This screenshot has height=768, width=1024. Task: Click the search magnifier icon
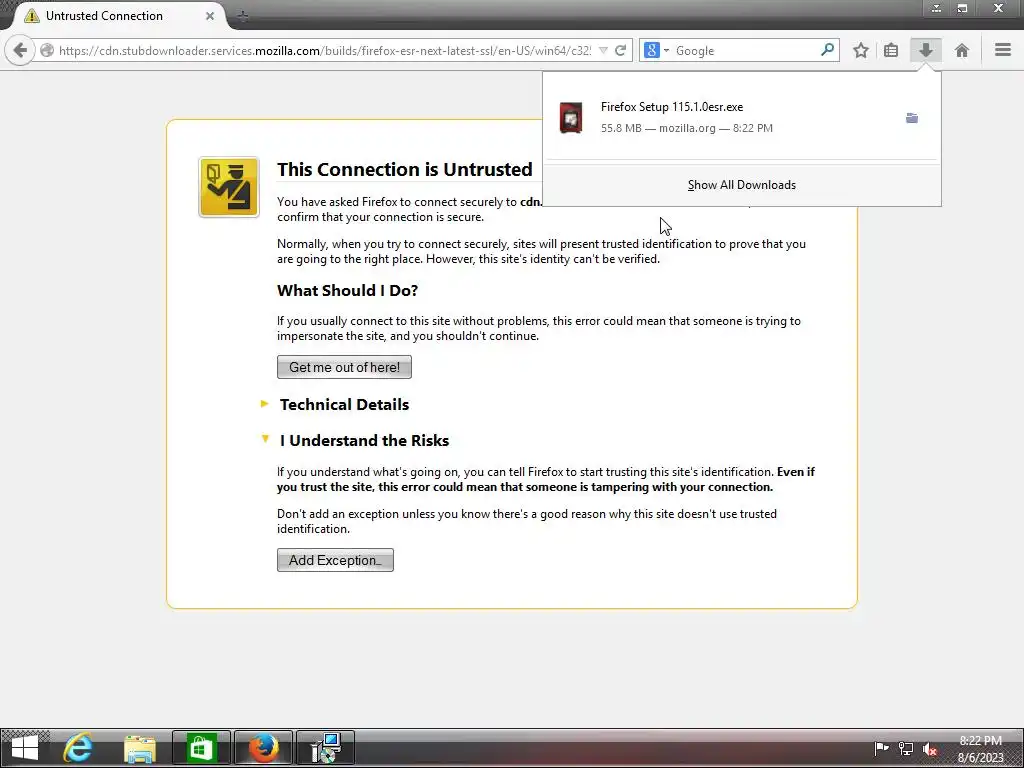pyautogui.click(x=827, y=50)
